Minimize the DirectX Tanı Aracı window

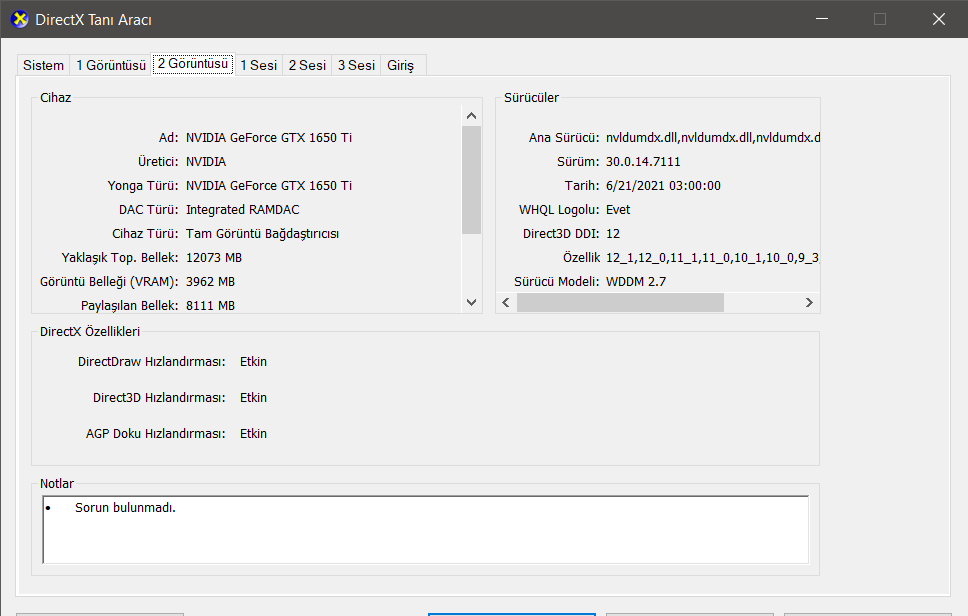(822, 19)
